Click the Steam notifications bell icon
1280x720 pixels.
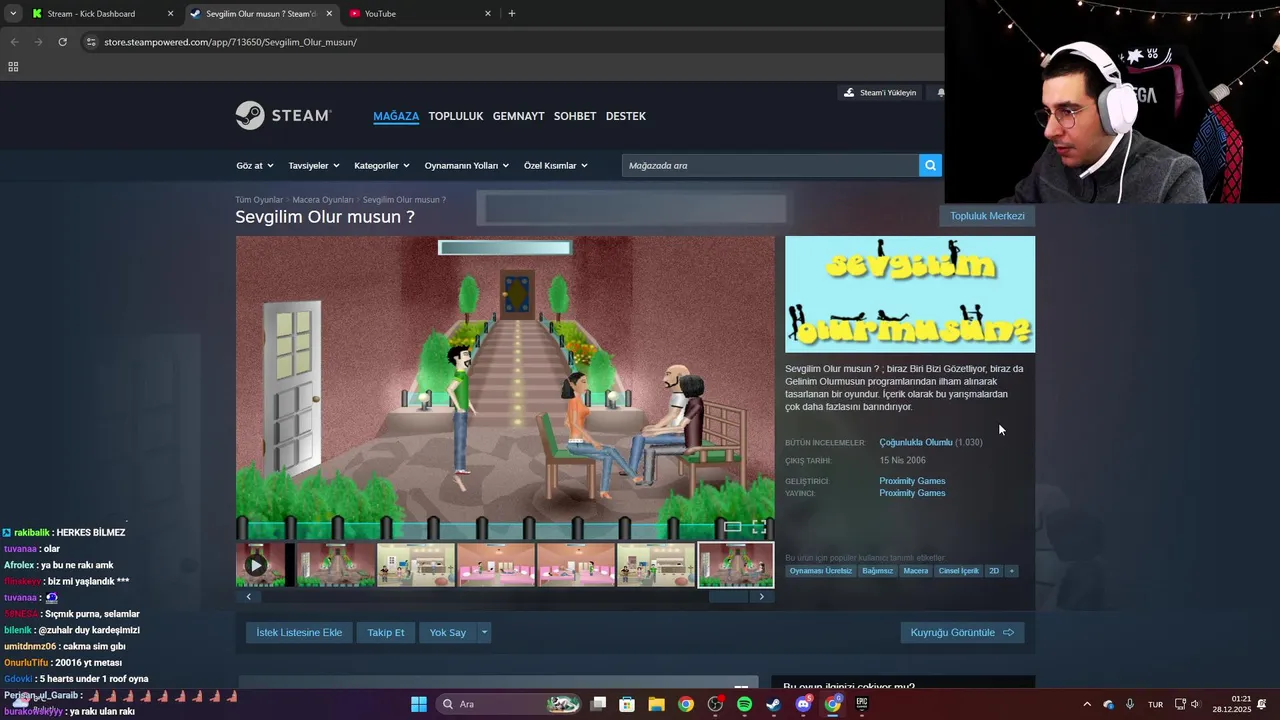pyautogui.click(x=940, y=93)
